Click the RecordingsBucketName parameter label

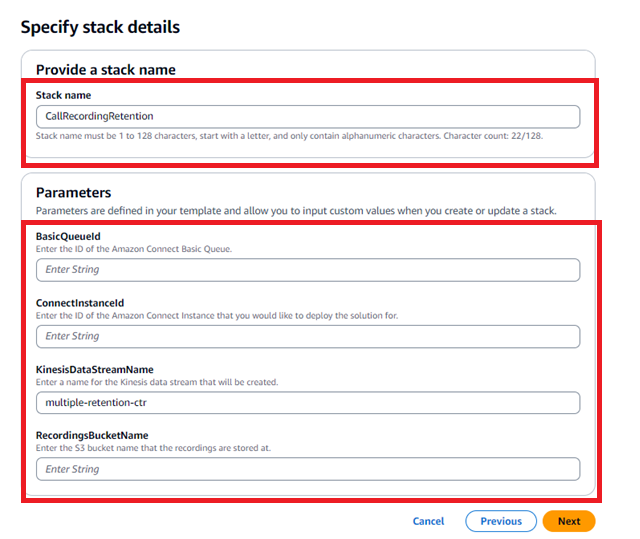click(x=90, y=435)
